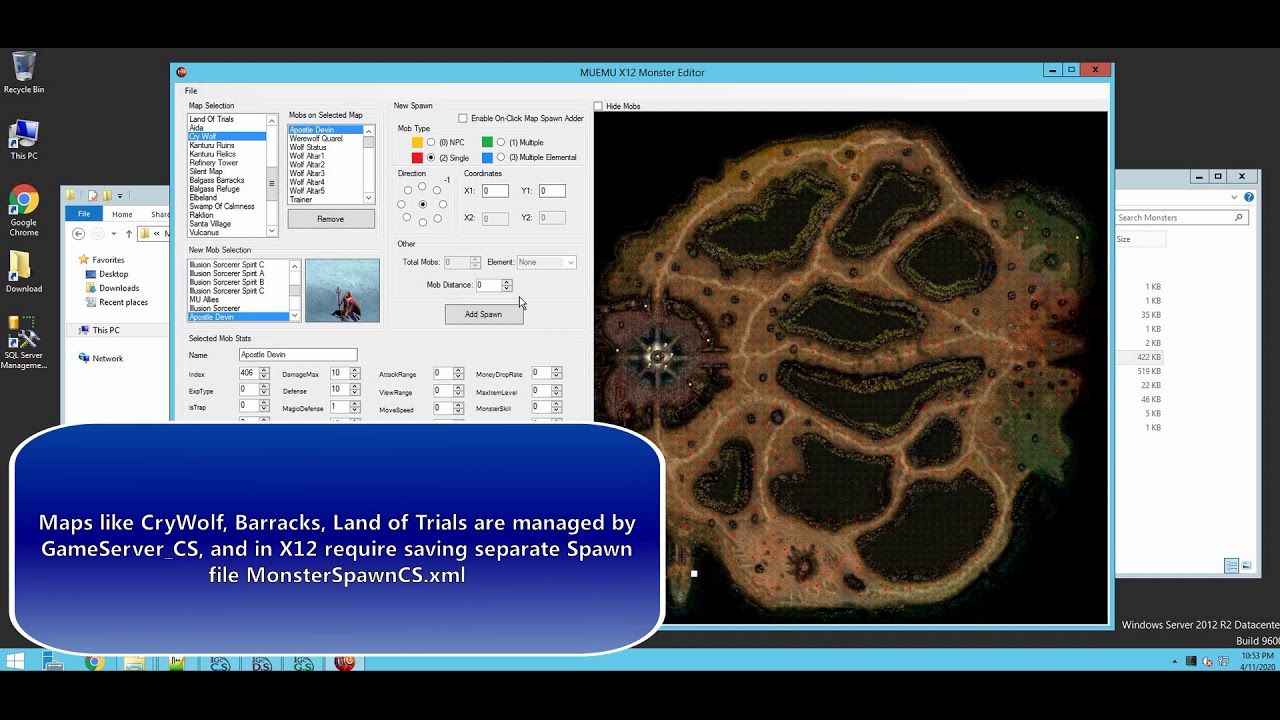Click the Add Spawn button

[x=484, y=314]
